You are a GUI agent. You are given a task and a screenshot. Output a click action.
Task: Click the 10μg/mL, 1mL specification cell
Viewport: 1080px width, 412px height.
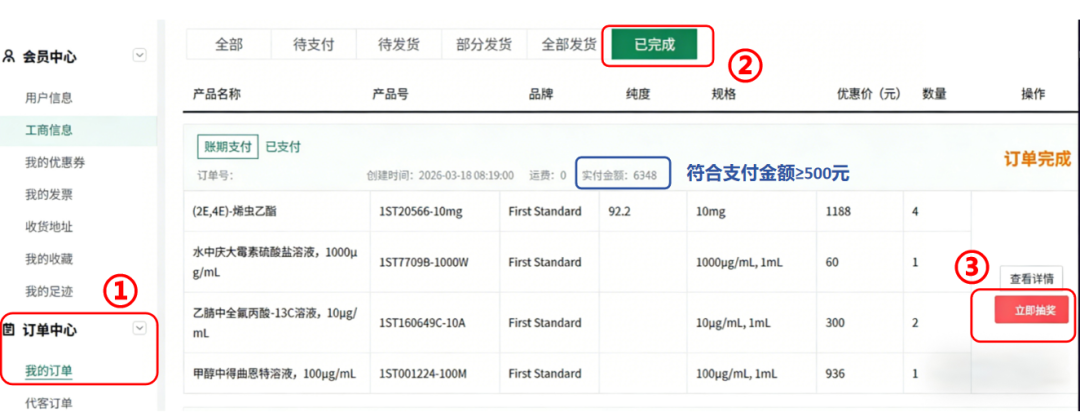(733, 323)
